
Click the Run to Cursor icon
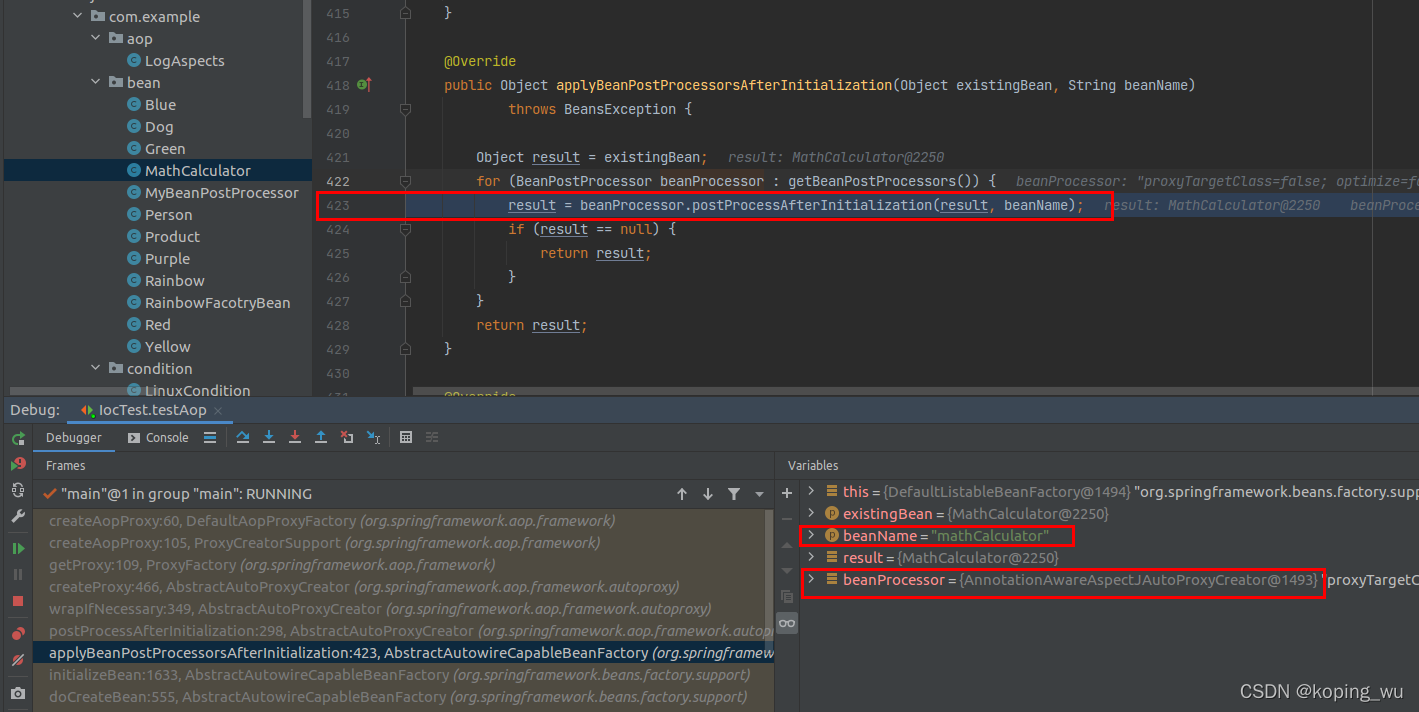coord(373,437)
